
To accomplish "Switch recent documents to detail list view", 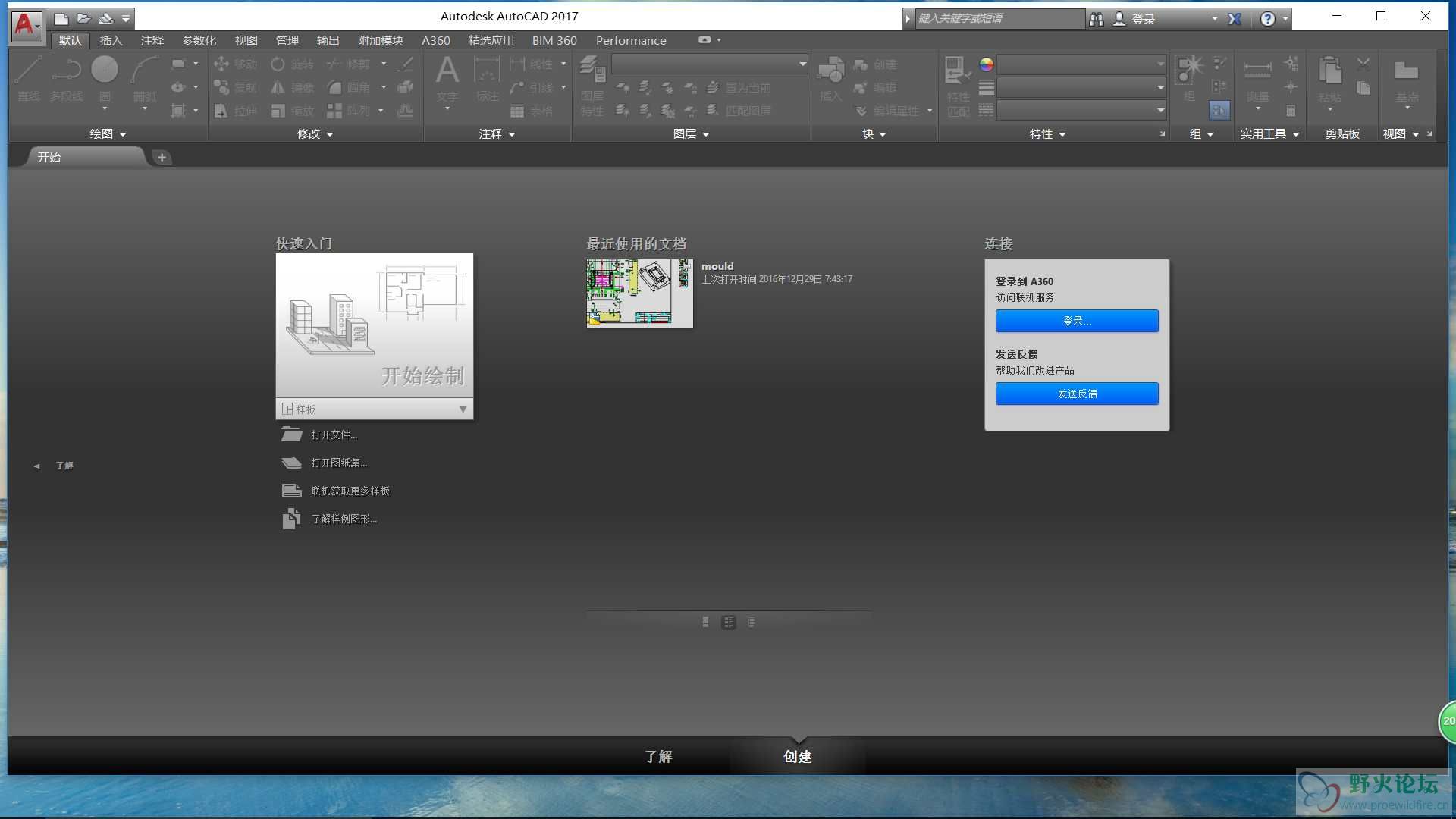I will pos(752,622).
